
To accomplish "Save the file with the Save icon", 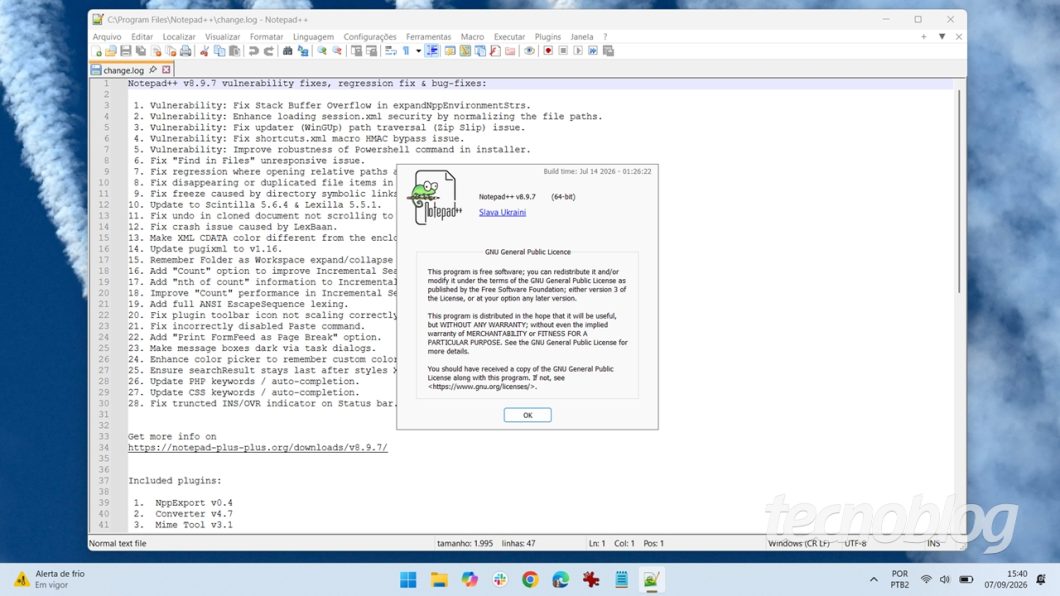I will [126, 51].
